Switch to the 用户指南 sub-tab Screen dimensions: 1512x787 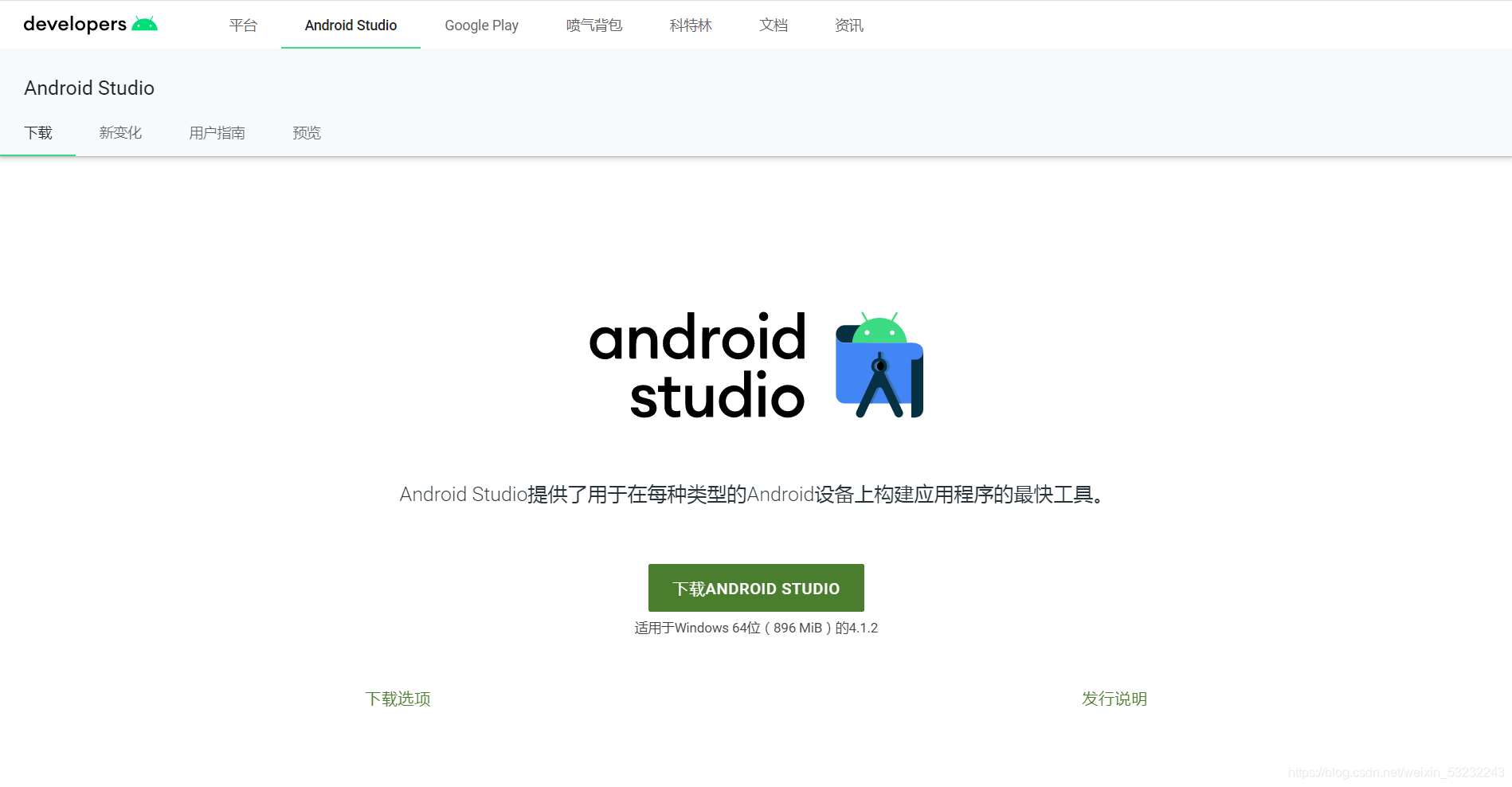pos(217,133)
